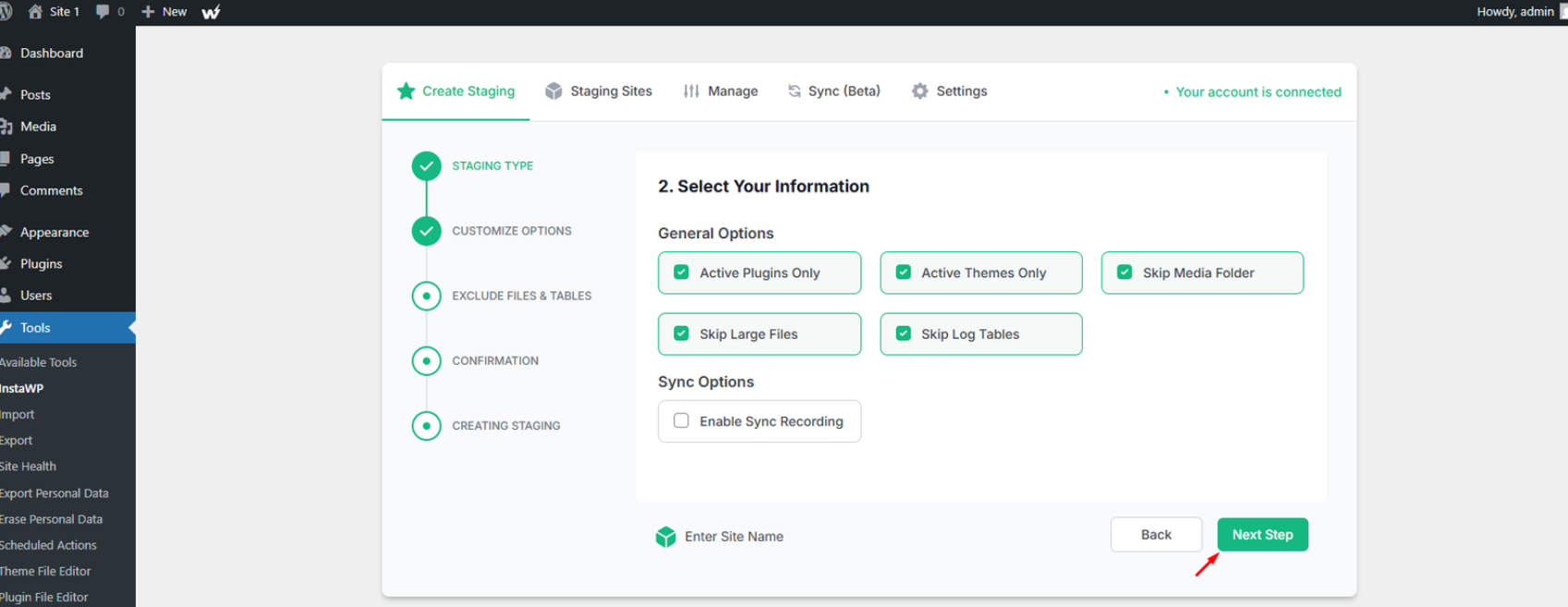1568x607 pixels.
Task: Toggle the Skip Log Tables checkbox
Action: click(x=904, y=334)
